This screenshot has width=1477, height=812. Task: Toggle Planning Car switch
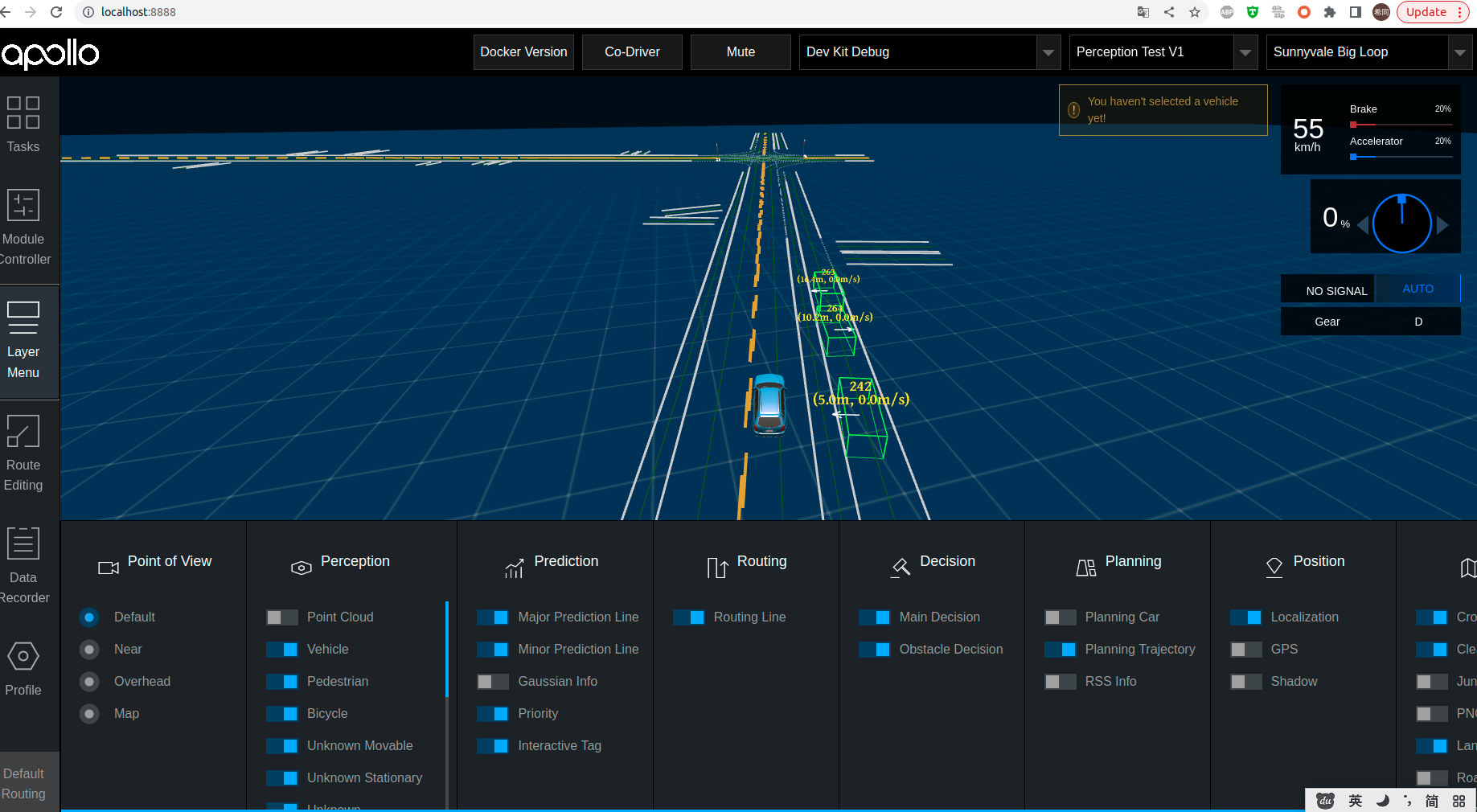click(x=1061, y=617)
